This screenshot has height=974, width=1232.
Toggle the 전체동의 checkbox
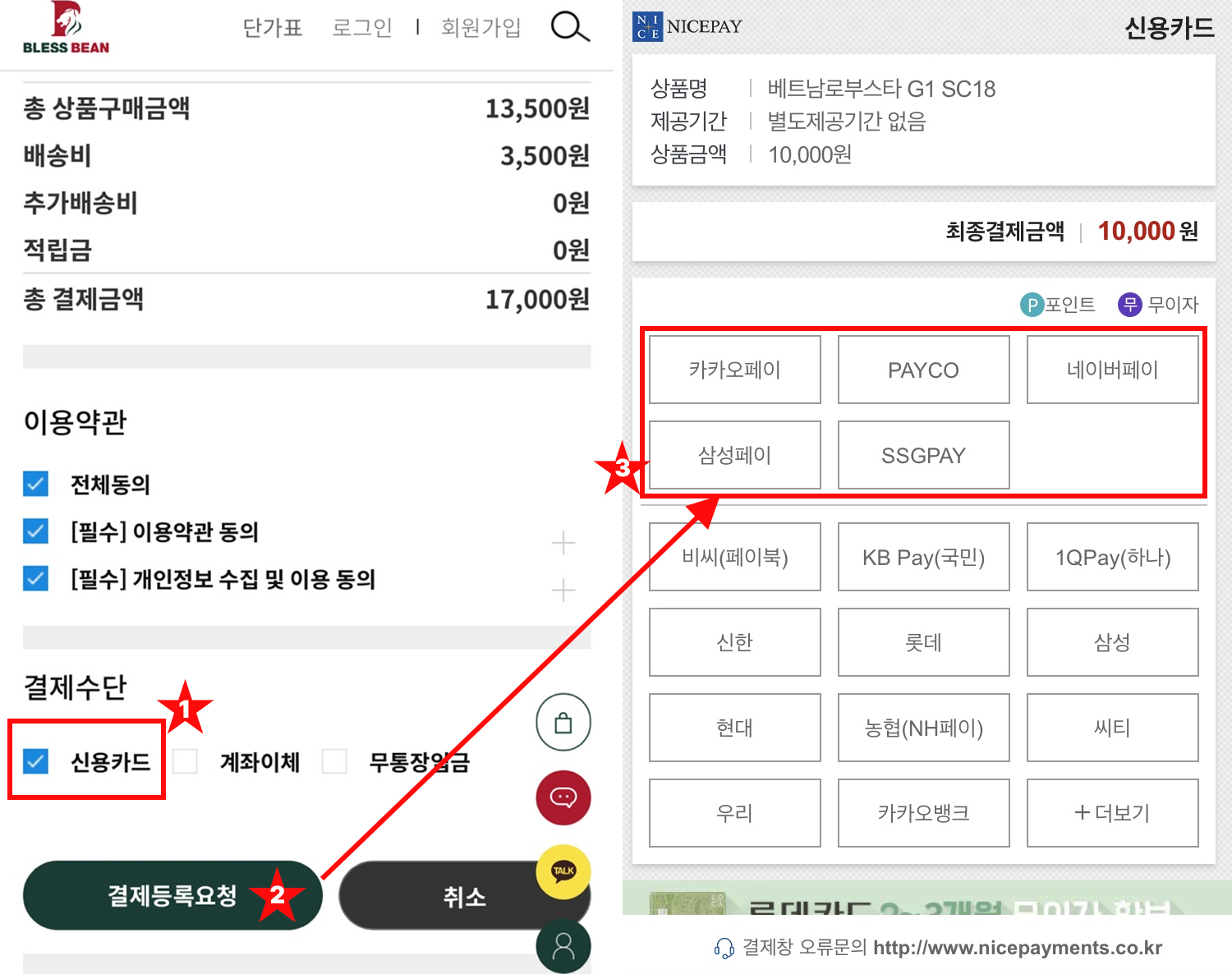[x=35, y=484]
